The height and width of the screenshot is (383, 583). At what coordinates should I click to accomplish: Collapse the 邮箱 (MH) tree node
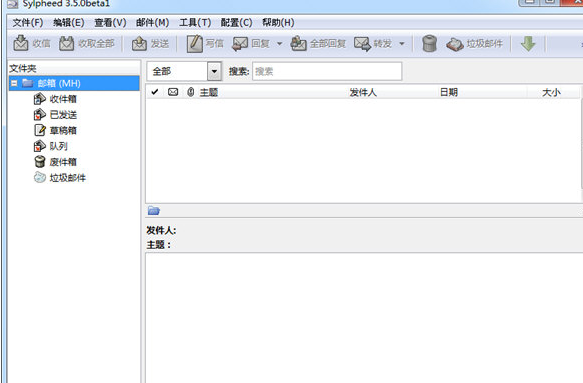(14, 83)
